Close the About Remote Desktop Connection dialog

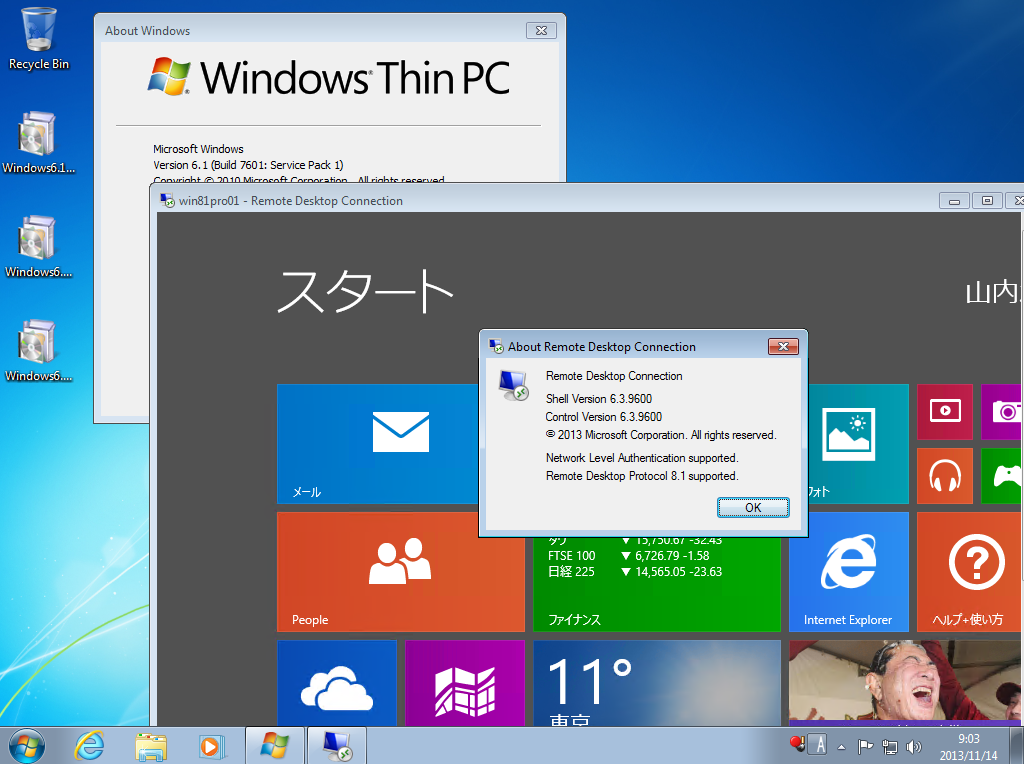pos(783,346)
